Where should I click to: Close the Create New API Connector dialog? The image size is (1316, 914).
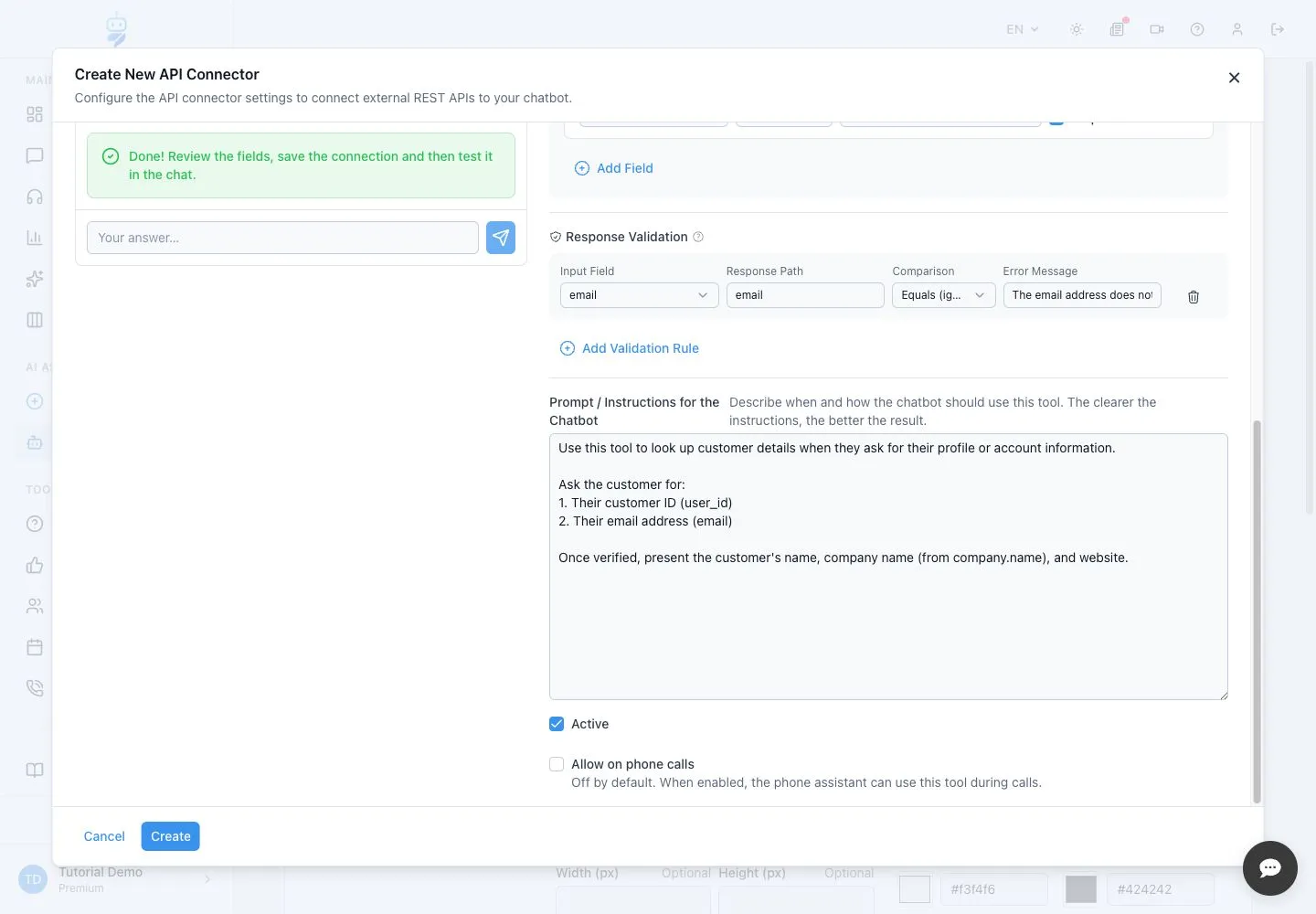[1234, 78]
